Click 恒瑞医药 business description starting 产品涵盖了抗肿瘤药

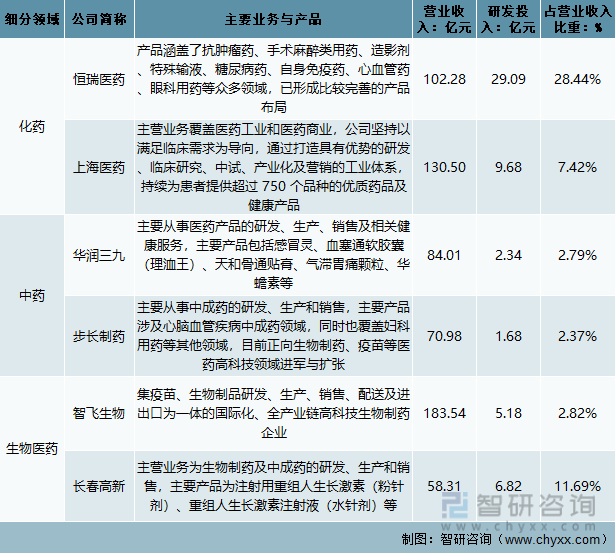(x=273, y=79)
